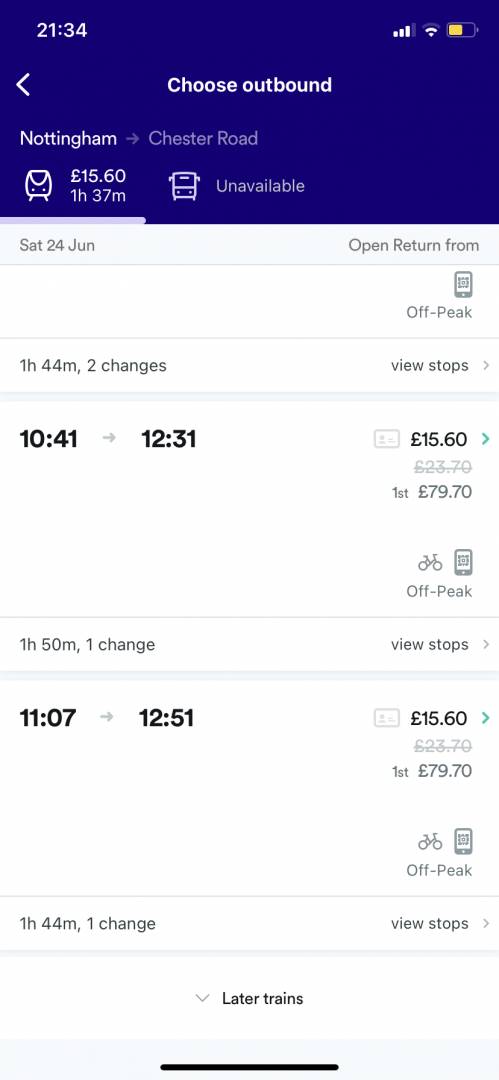The width and height of the screenshot is (499, 1080).
Task: Tap railcard icon on 11:07 journey
Action: pos(387,718)
